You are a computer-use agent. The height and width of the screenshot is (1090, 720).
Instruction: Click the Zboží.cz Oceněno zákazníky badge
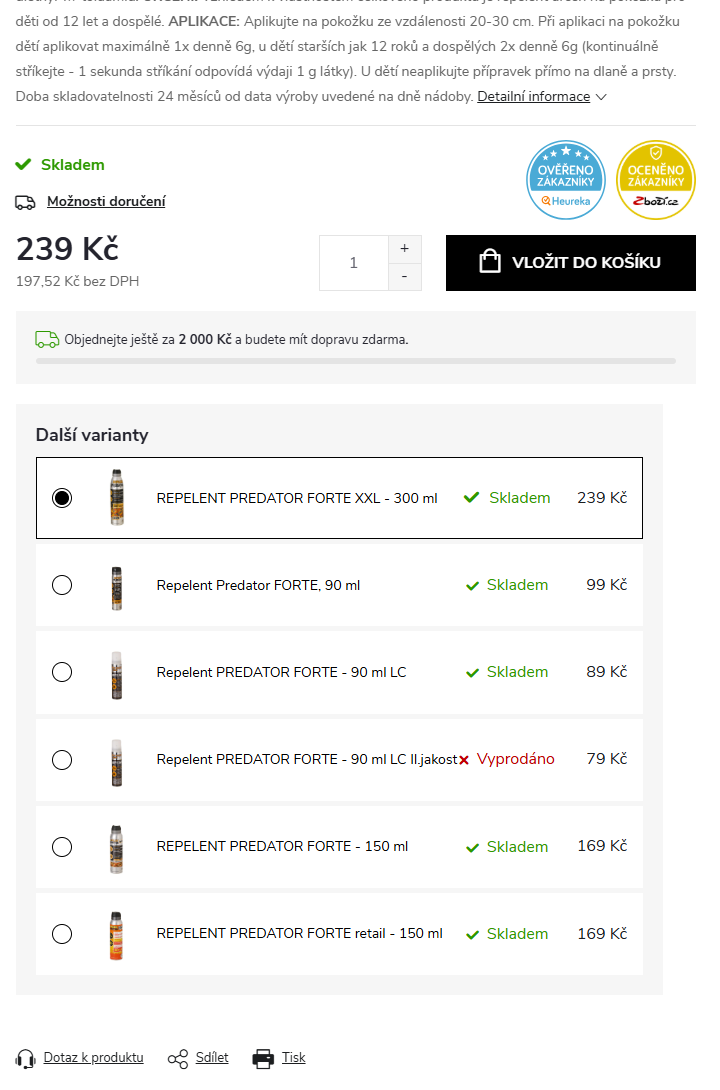[655, 180]
